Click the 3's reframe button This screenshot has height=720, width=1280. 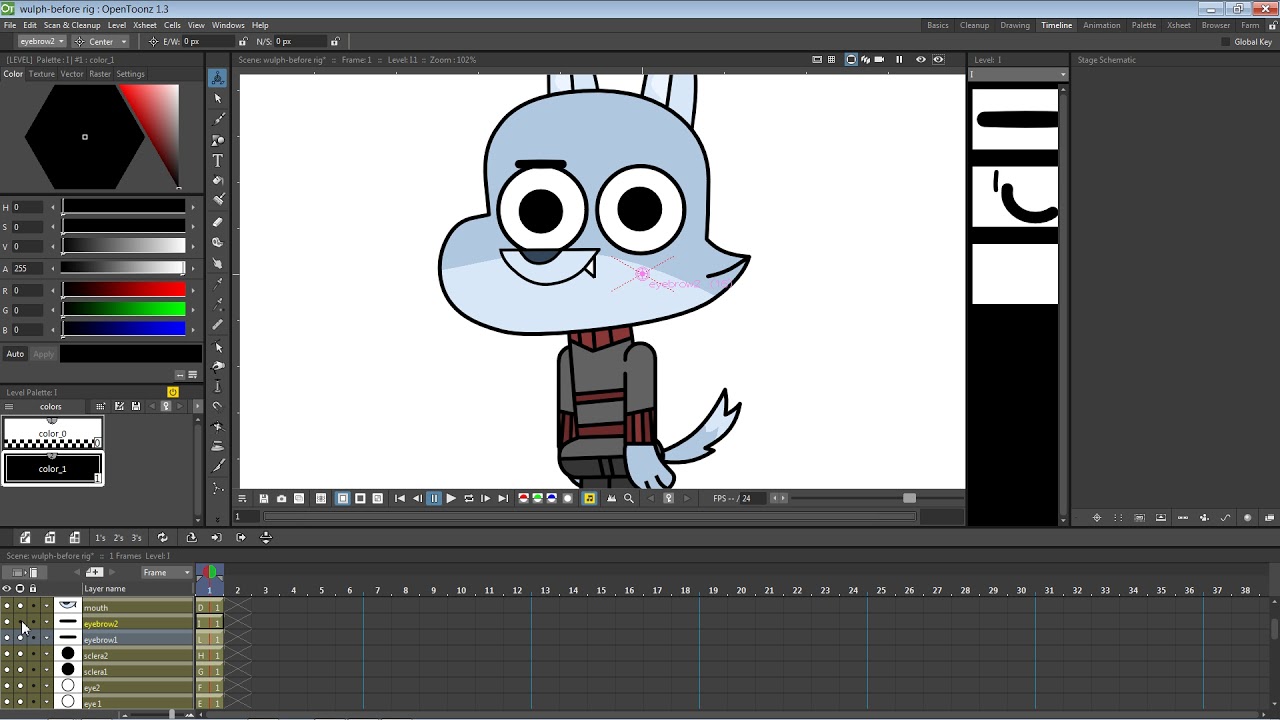[136, 538]
